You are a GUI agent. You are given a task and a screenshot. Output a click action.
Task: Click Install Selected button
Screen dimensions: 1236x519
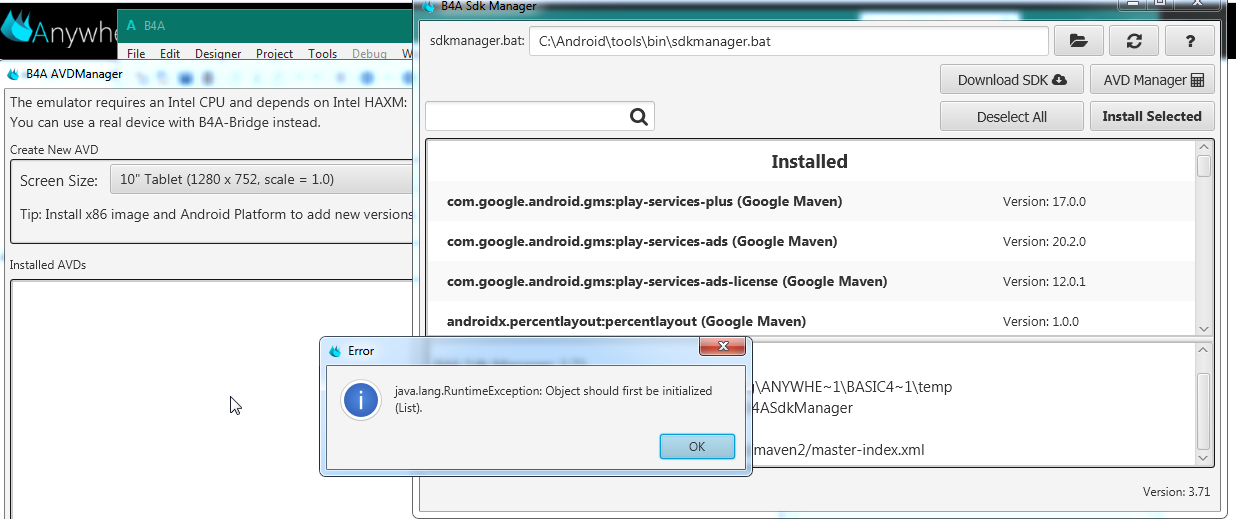click(1152, 116)
